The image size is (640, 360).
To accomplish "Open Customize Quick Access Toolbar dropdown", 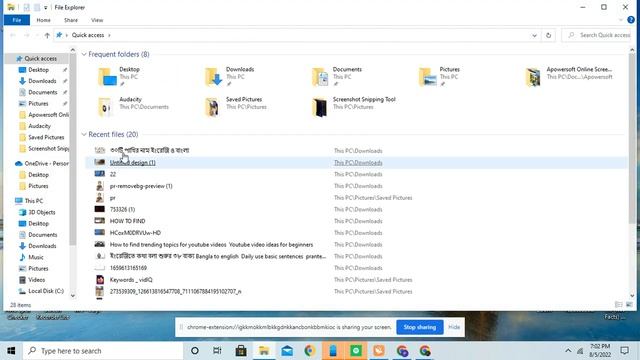I will click(46, 7).
